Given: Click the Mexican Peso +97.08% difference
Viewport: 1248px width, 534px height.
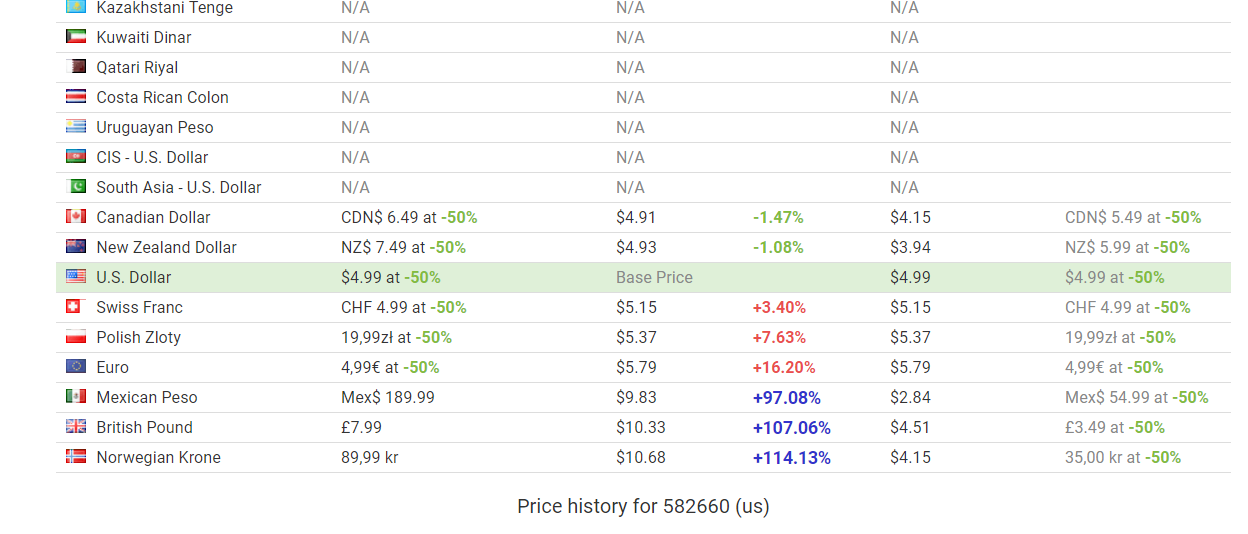Looking at the screenshot, I should coord(787,397).
